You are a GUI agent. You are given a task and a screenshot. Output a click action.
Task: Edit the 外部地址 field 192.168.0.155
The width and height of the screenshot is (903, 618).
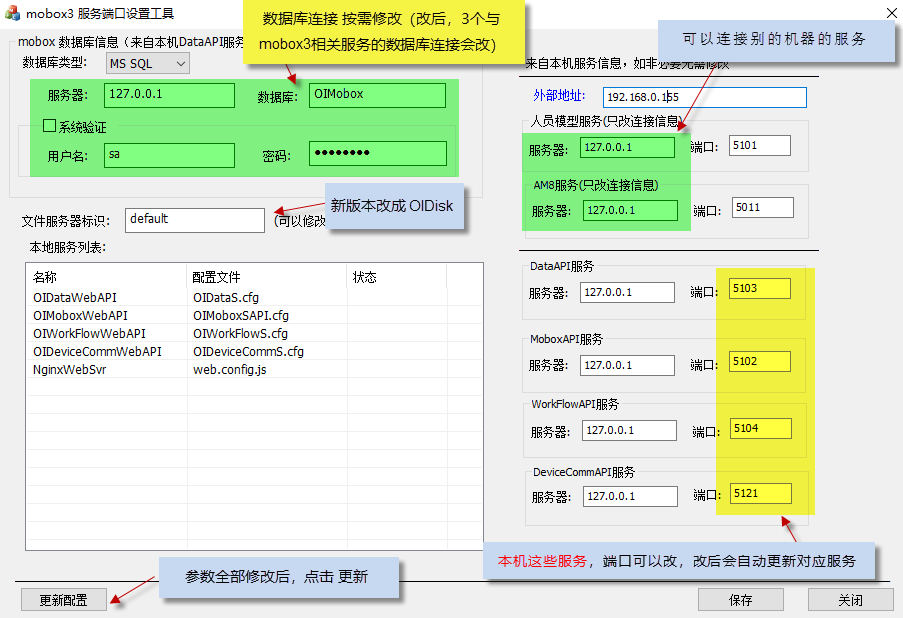click(x=704, y=97)
